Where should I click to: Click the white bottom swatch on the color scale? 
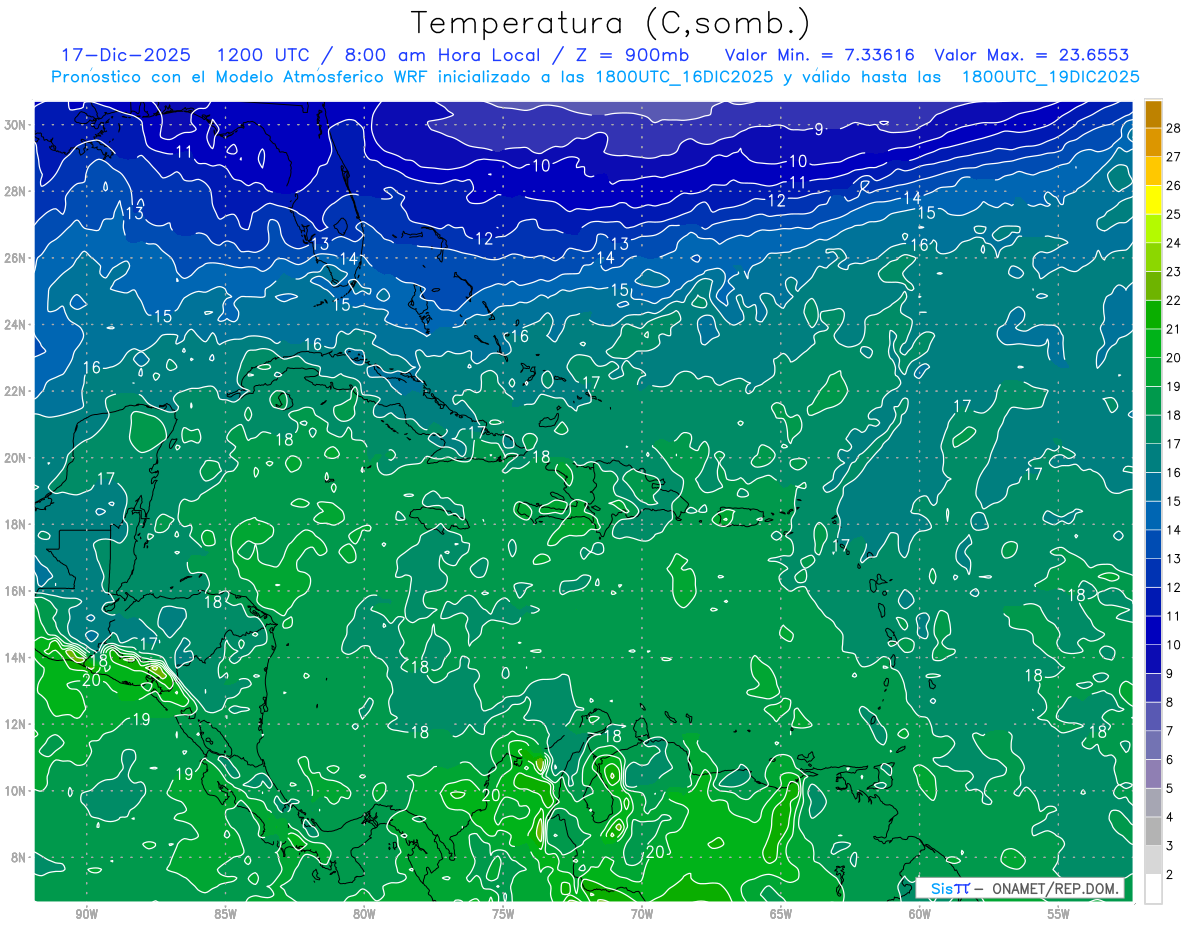tap(1153, 888)
